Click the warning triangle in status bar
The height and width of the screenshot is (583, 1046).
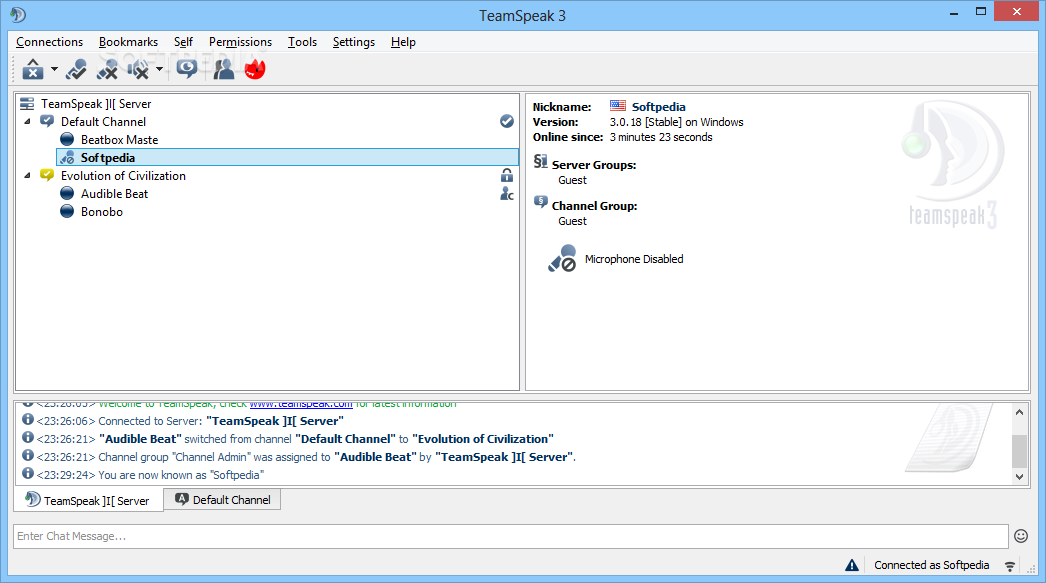click(852, 565)
